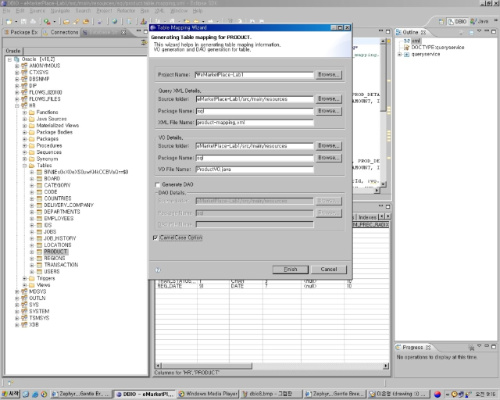Select the LOCATIONS table

pyautogui.click(x=57, y=245)
